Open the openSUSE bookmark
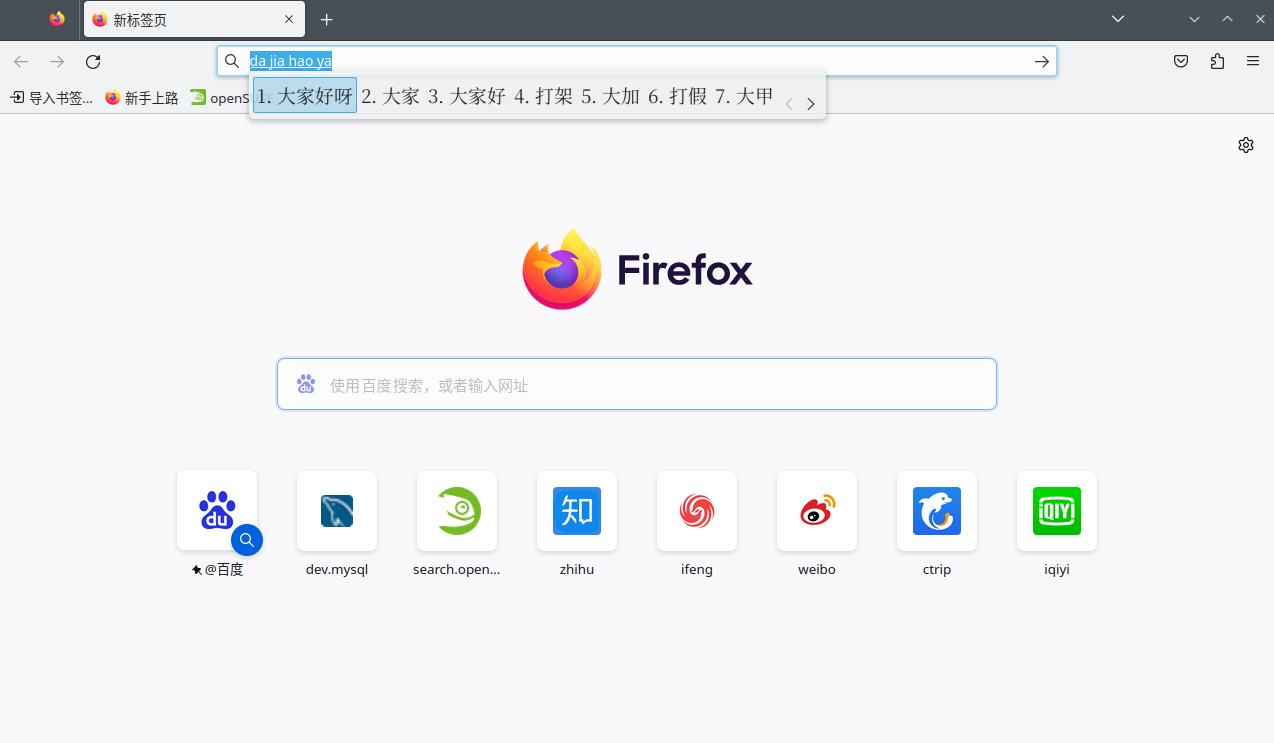1274x743 pixels. (219, 98)
